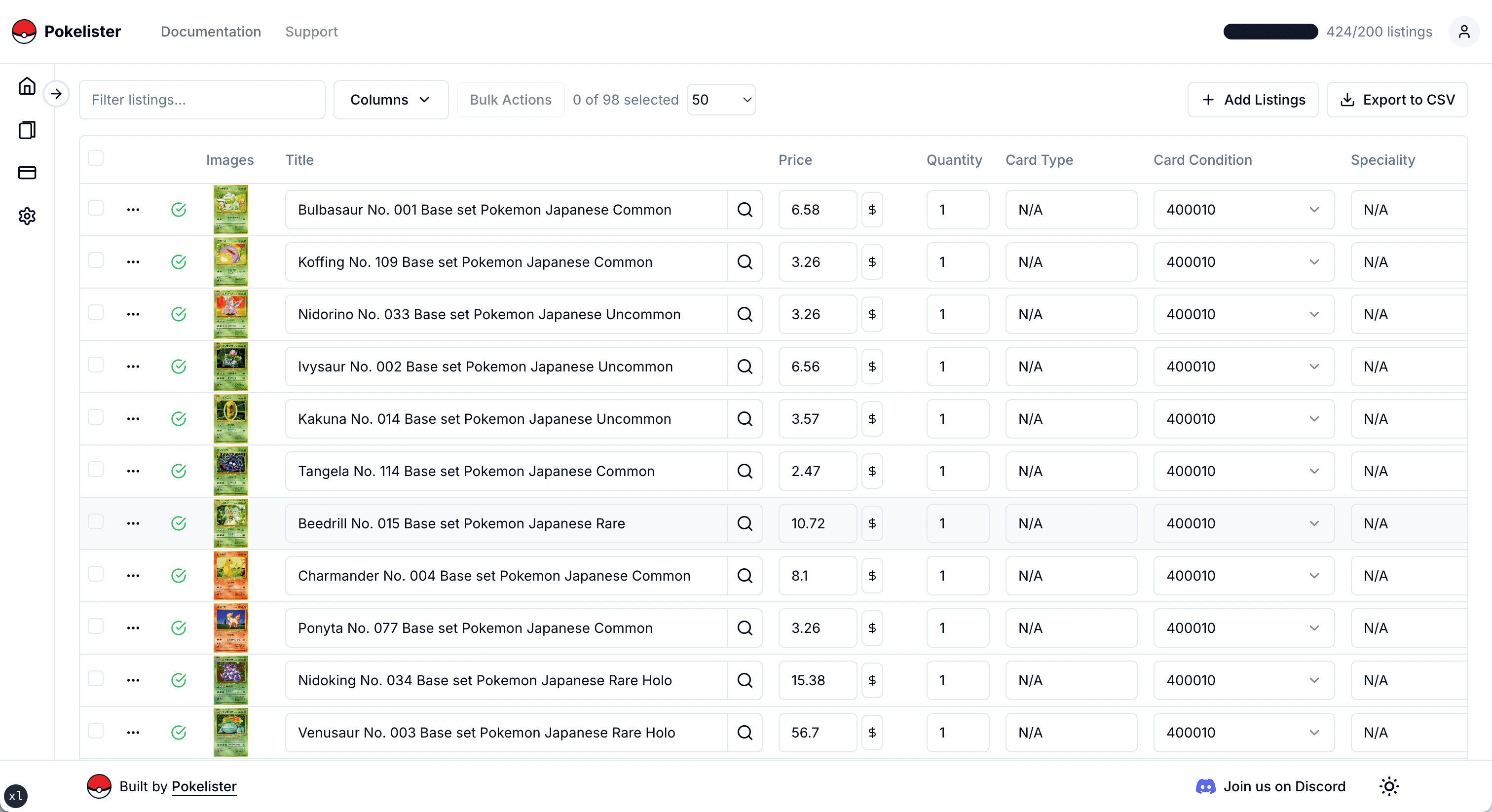Screen dimensions: 1492x812
Task: Open the Documentation menu item
Action: tap(210, 32)
